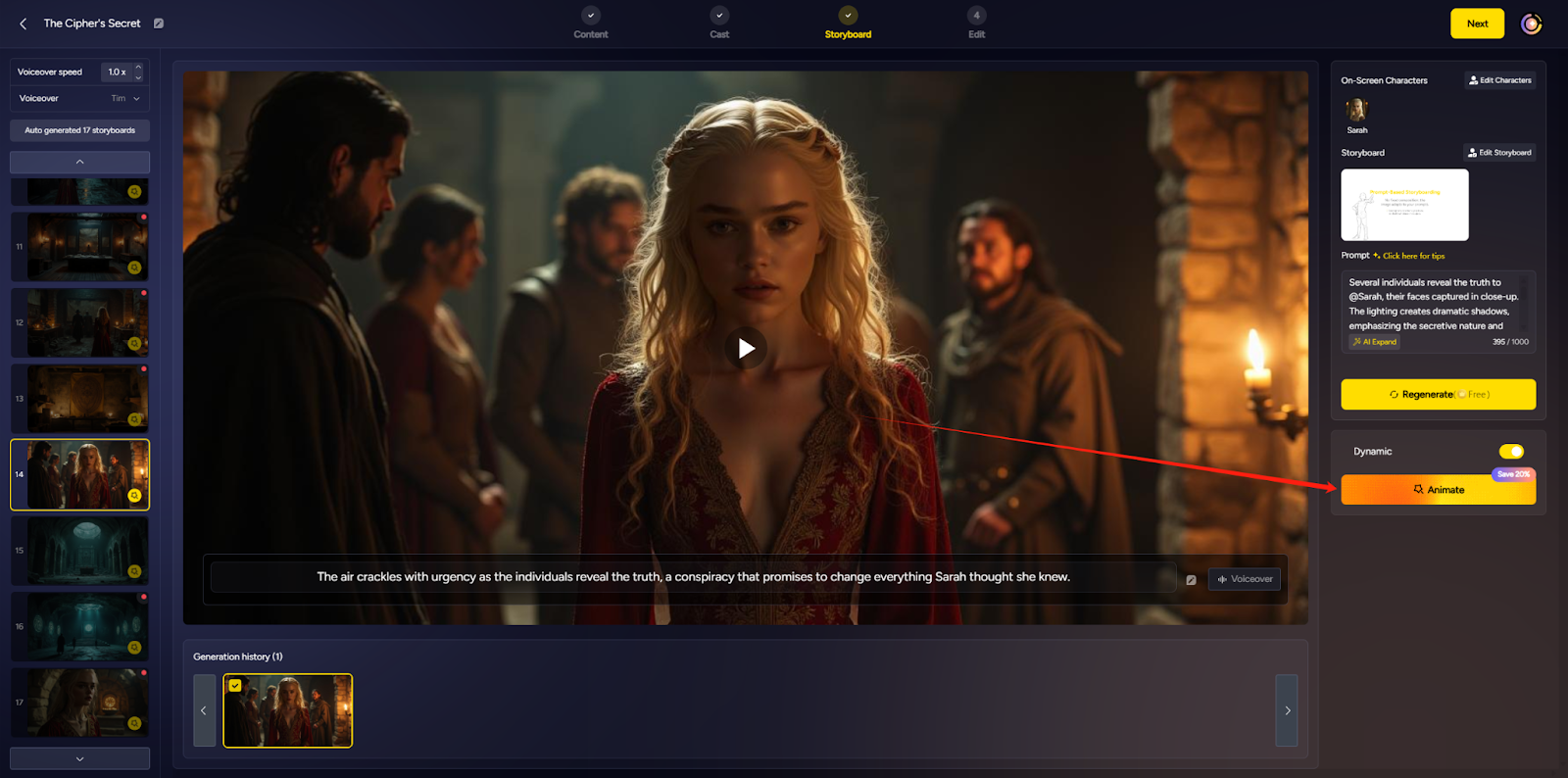This screenshot has height=778, width=1568.
Task: Go to the Content step
Action: pyautogui.click(x=591, y=24)
